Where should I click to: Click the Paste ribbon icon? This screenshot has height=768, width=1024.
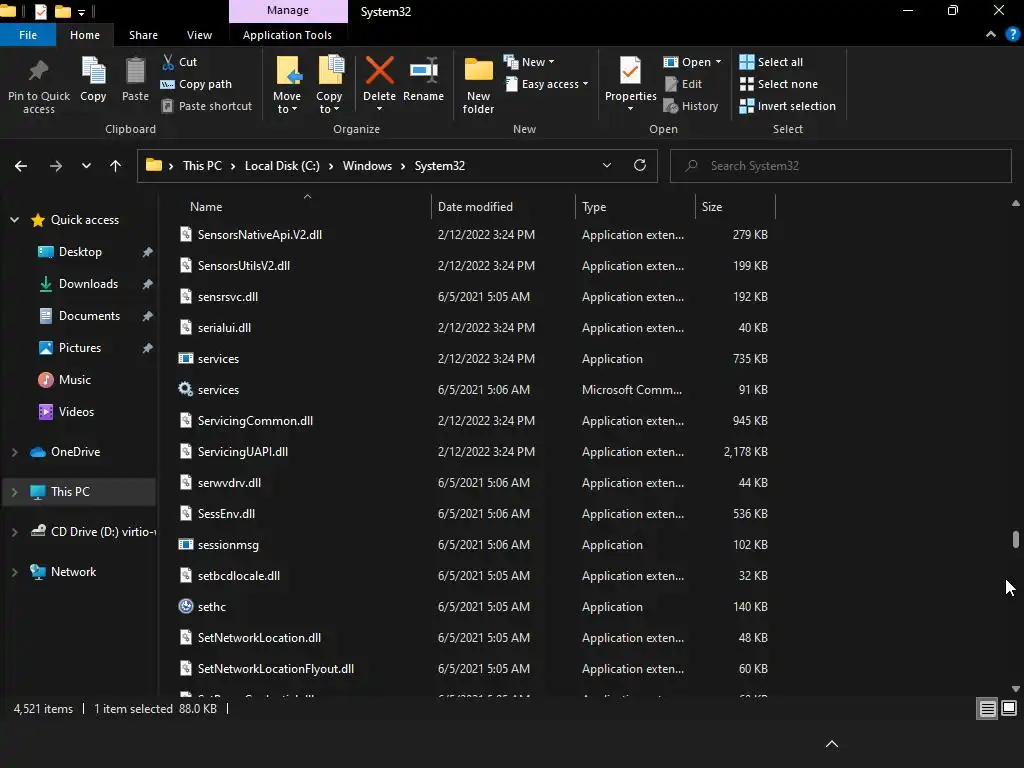pos(135,71)
